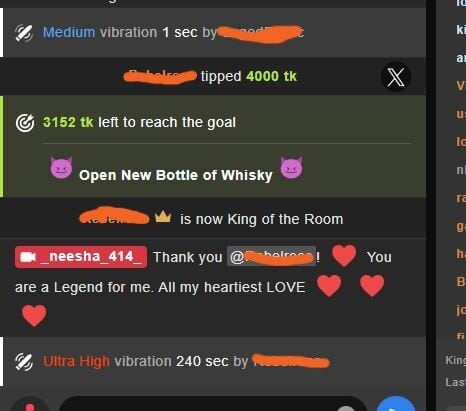Click the message input field
The width and height of the screenshot is (466, 411).
coord(213,404)
